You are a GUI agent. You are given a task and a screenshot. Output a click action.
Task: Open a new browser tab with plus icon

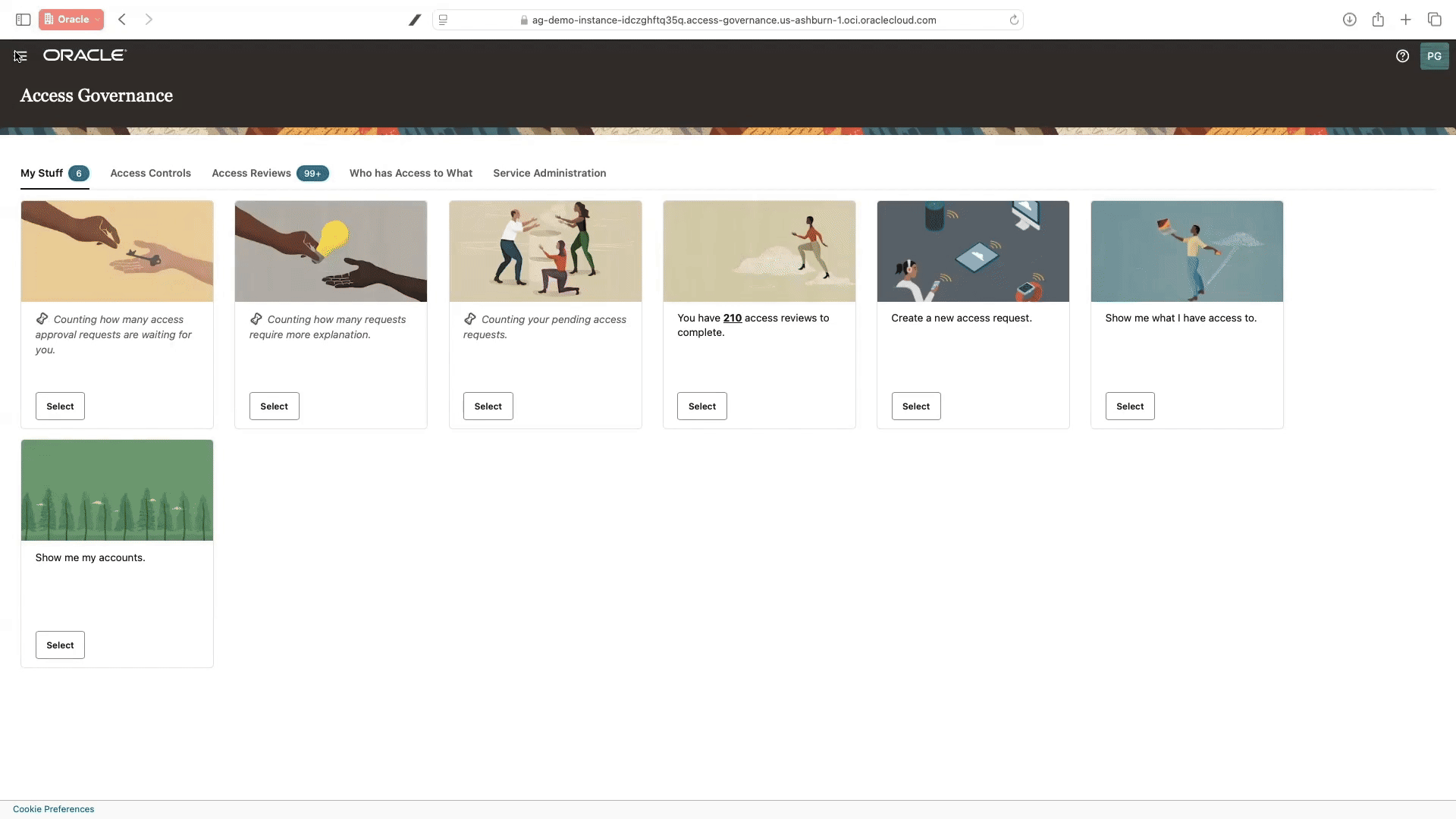click(1406, 19)
